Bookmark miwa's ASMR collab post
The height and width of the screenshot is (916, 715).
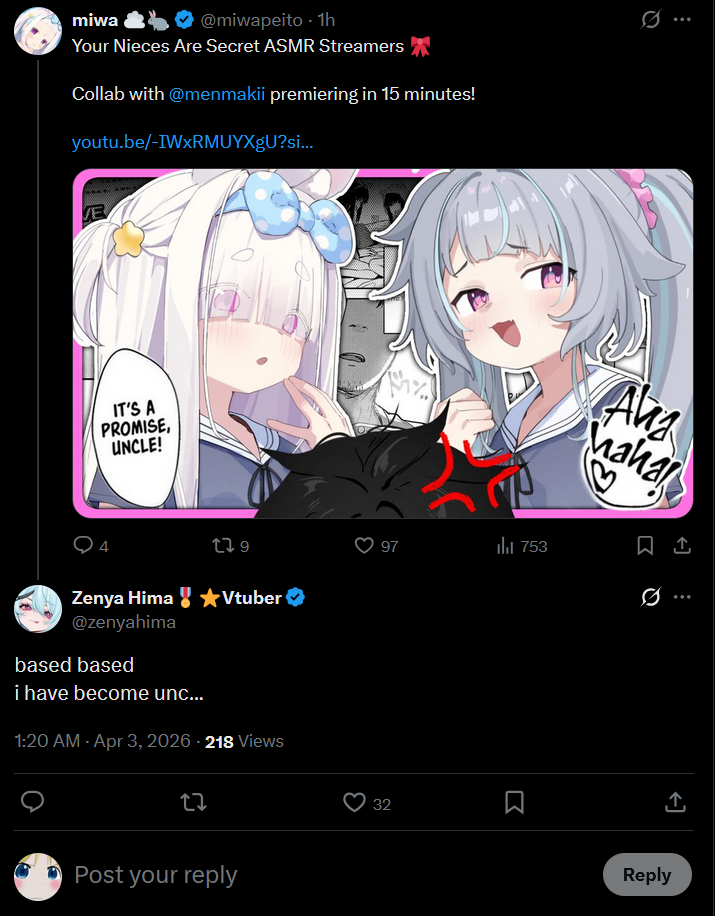click(x=645, y=546)
